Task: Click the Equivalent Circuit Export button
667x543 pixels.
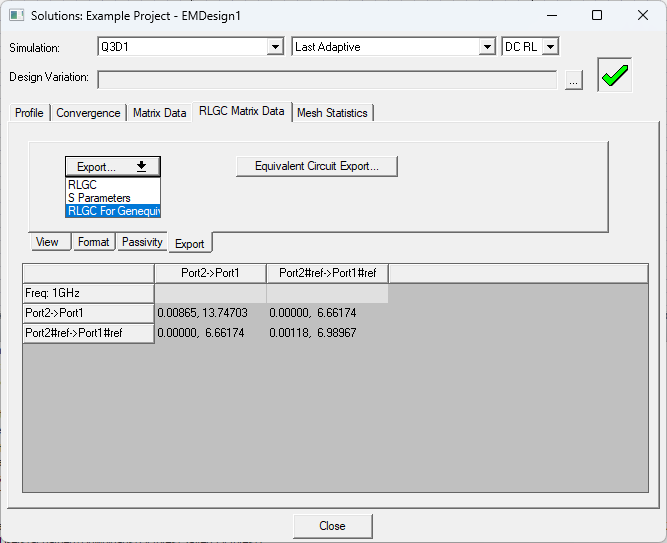Action: (316, 166)
